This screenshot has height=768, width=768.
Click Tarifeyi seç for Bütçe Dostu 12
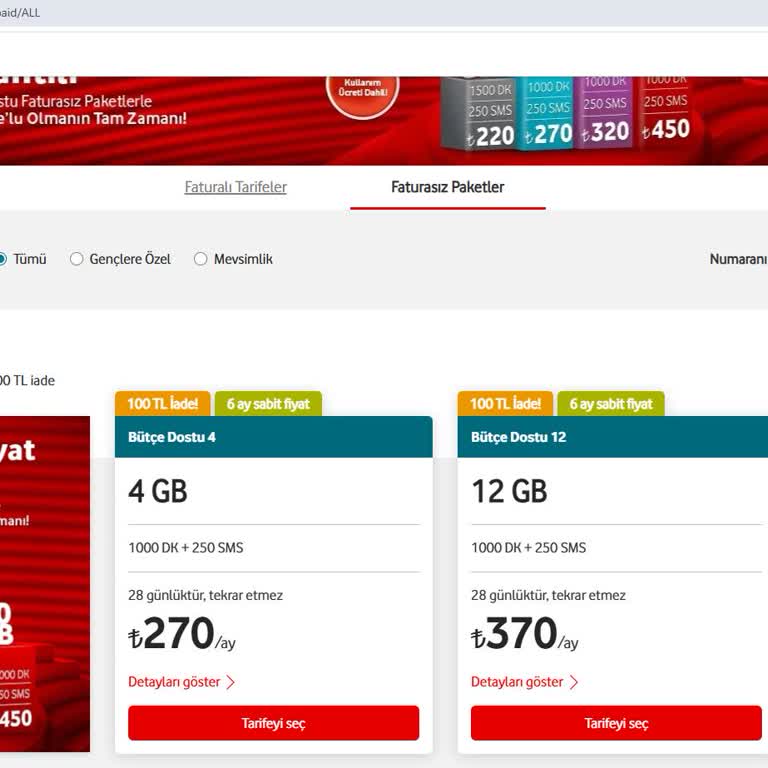tap(616, 723)
